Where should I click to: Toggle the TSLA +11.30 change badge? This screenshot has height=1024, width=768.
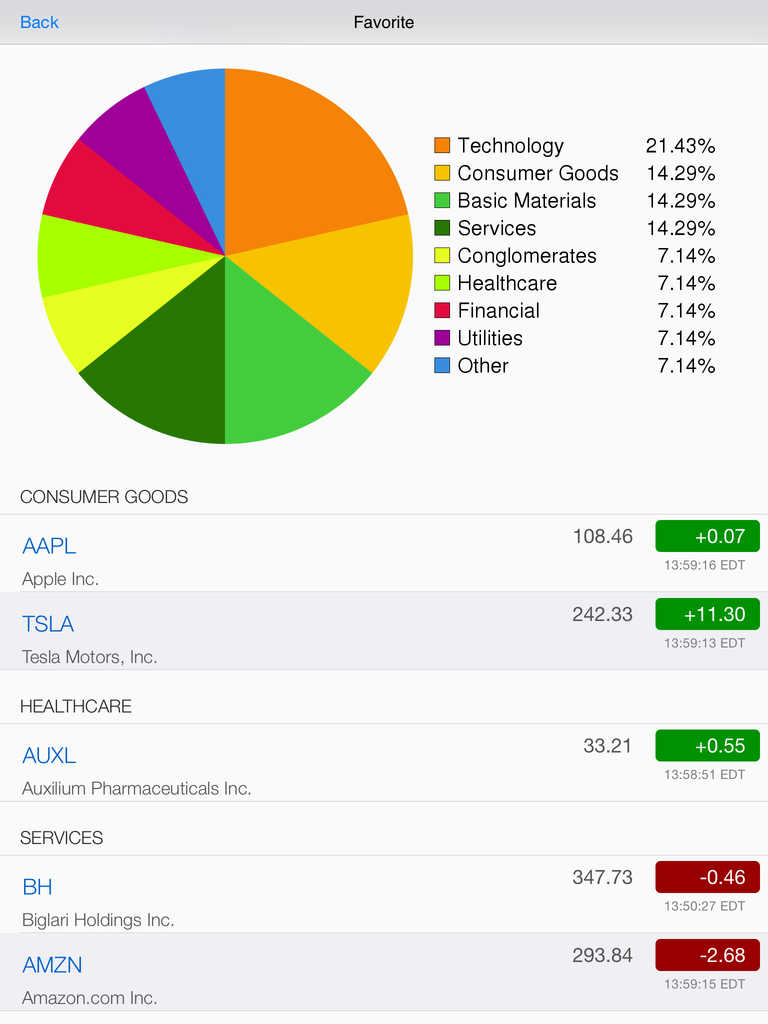point(707,615)
